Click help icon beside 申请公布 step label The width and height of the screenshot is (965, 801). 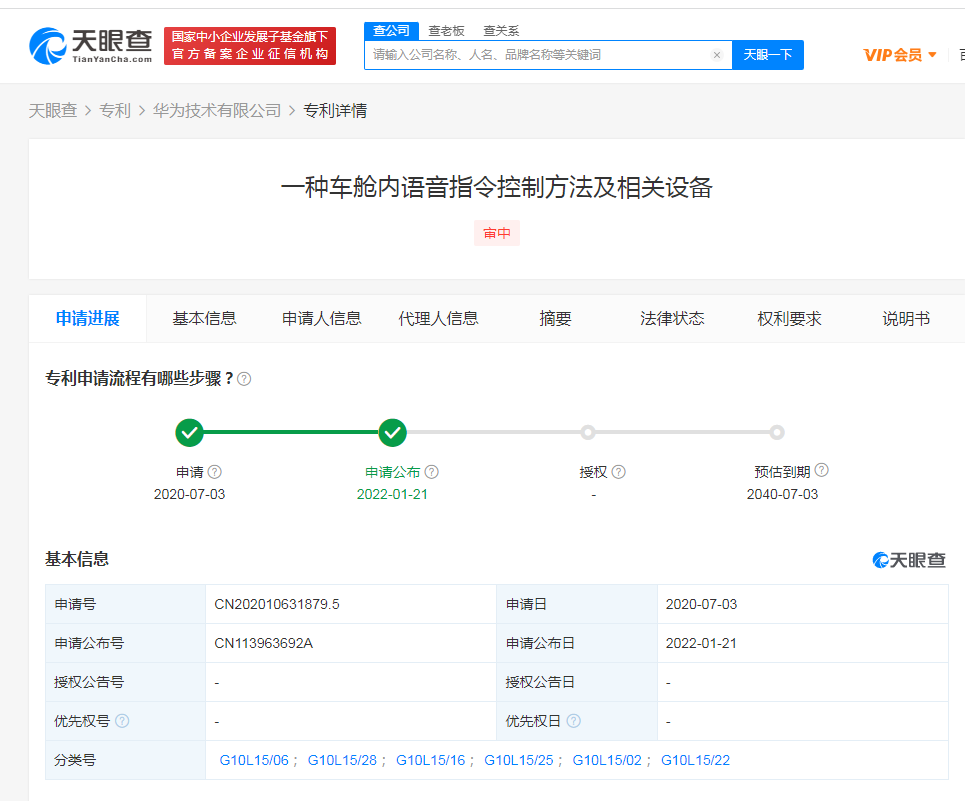point(432,472)
